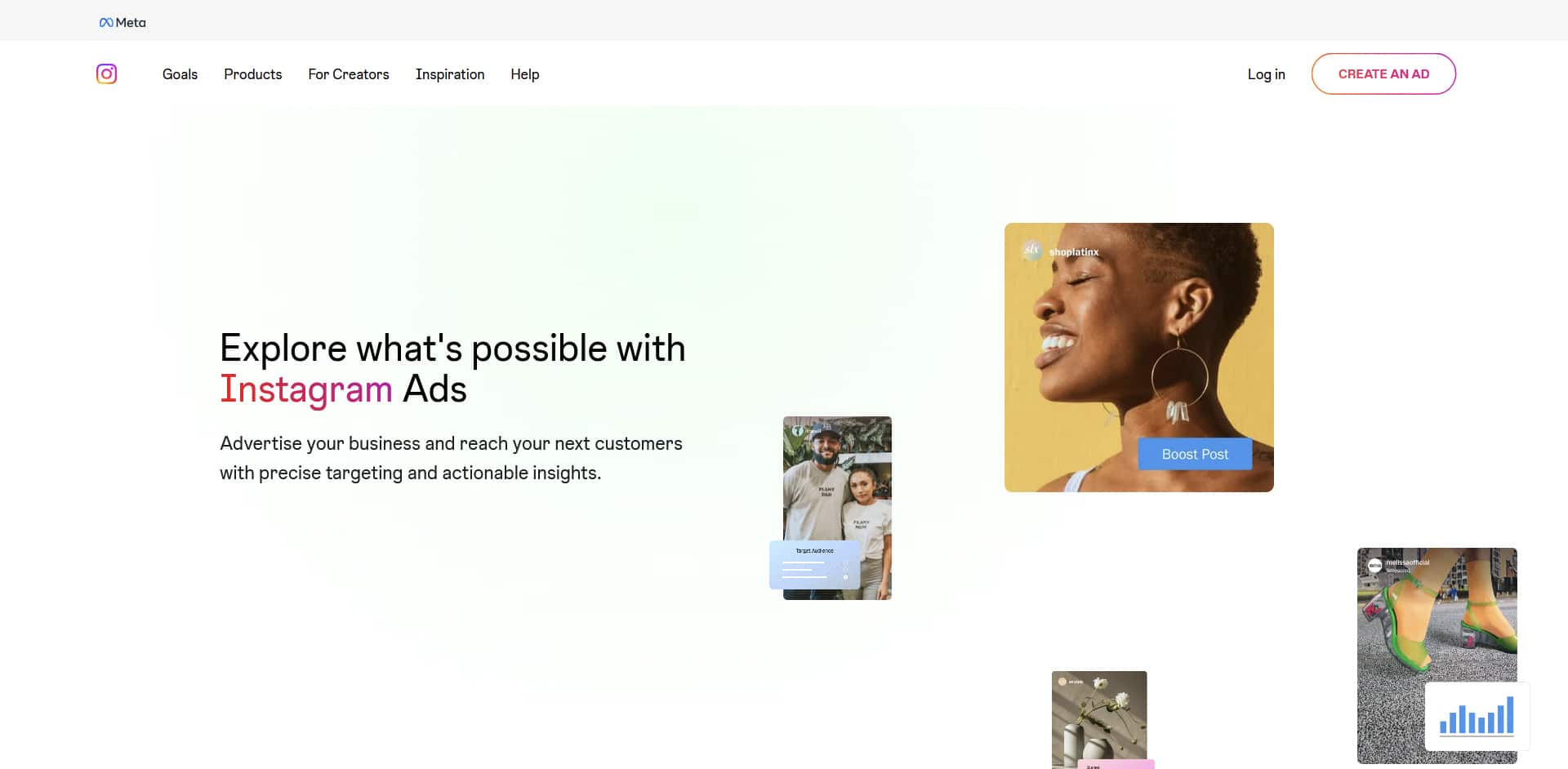Click the 'Instagram' word in headline
Image resolution: width=1568 pixels, height=769 pixels.
[x=306, y=389]
